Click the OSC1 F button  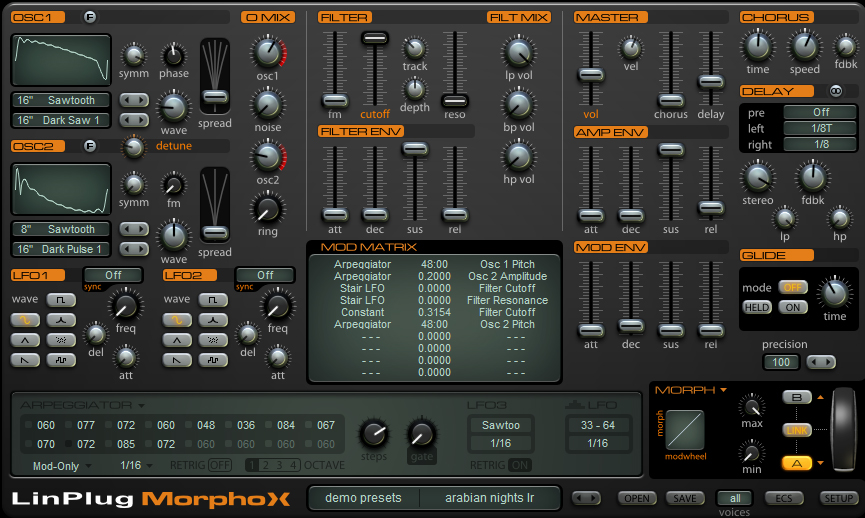[x=90, y=17]
